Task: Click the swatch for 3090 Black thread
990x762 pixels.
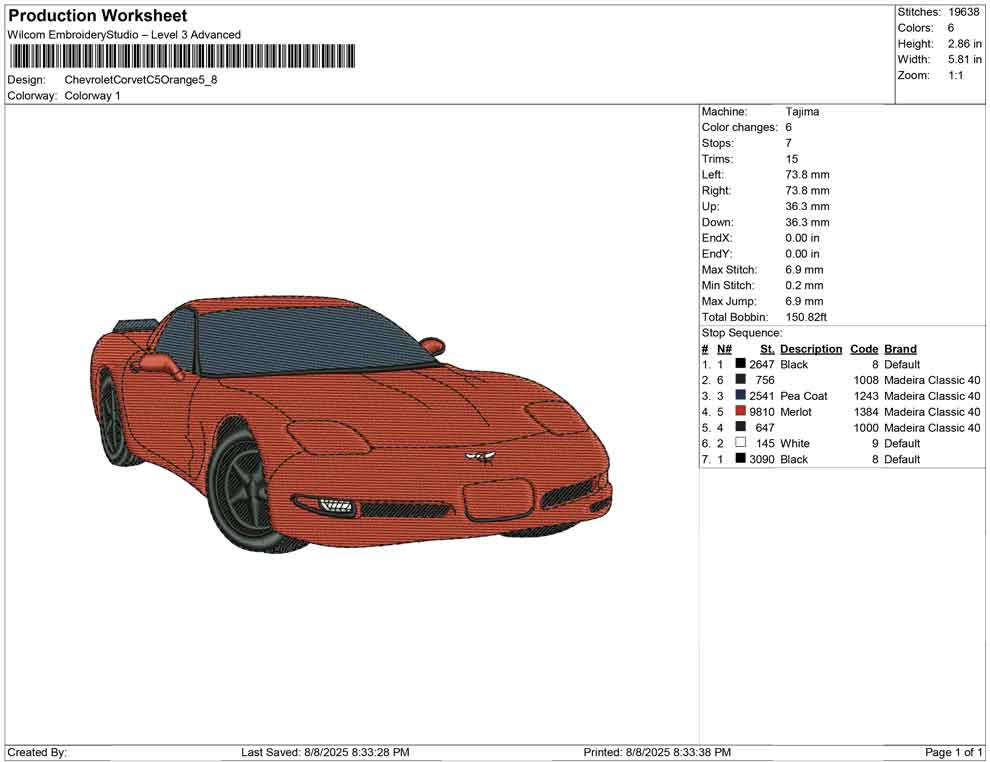Action: [x=741, y=459]
